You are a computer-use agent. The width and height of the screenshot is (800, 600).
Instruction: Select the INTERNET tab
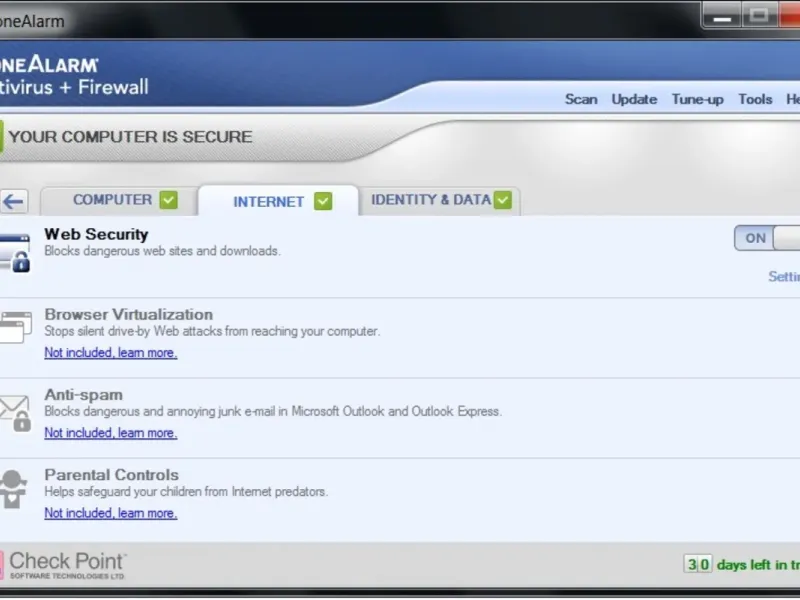278,201
